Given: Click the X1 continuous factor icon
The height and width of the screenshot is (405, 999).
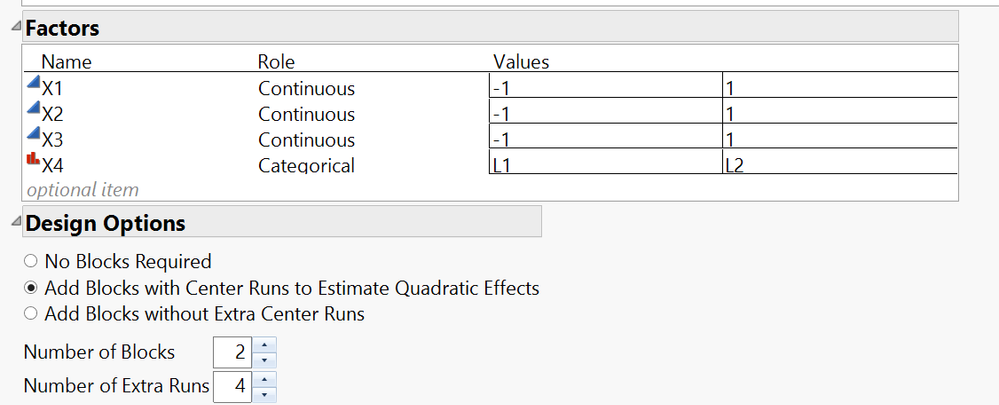Looking at the screenshot, I should [32, 82].
